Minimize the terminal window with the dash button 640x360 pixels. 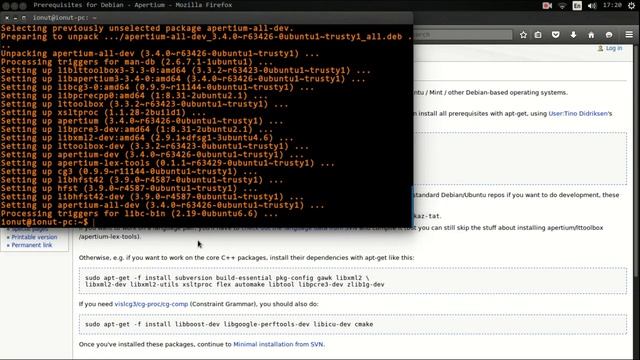(15, 18)
